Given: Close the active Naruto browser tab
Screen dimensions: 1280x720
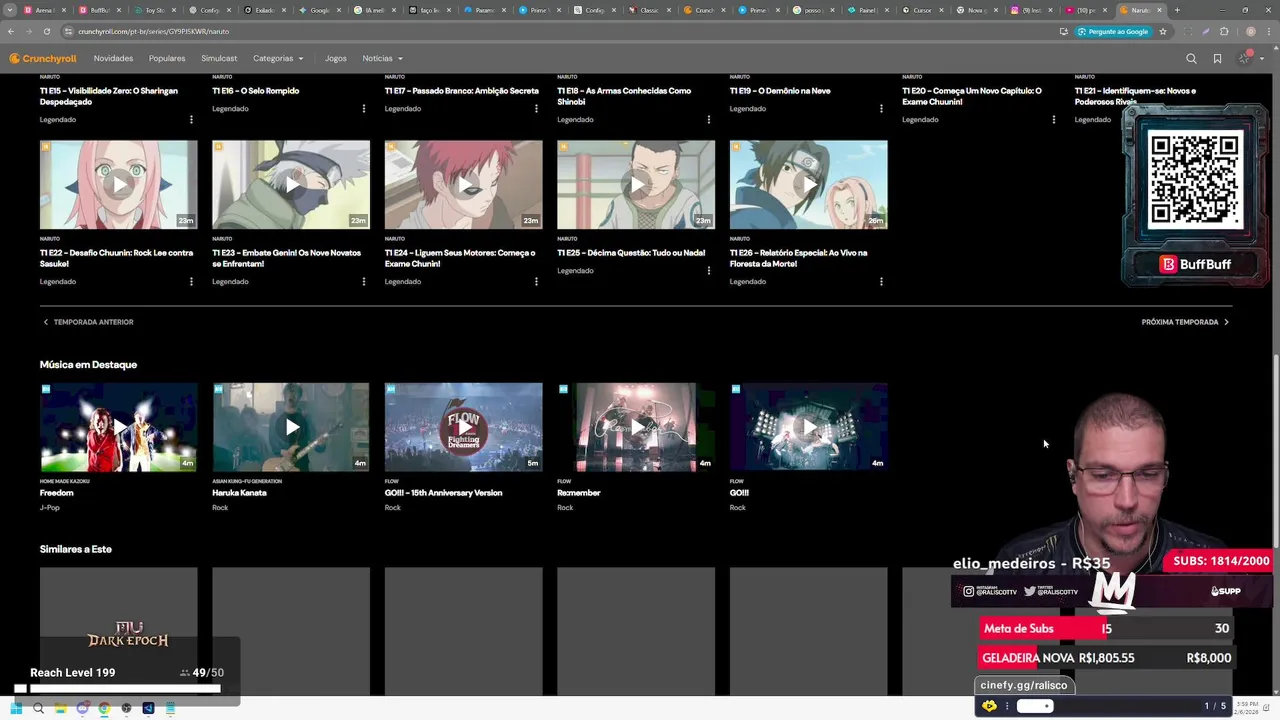Looking at the screenshot, I should (1160, 10).
